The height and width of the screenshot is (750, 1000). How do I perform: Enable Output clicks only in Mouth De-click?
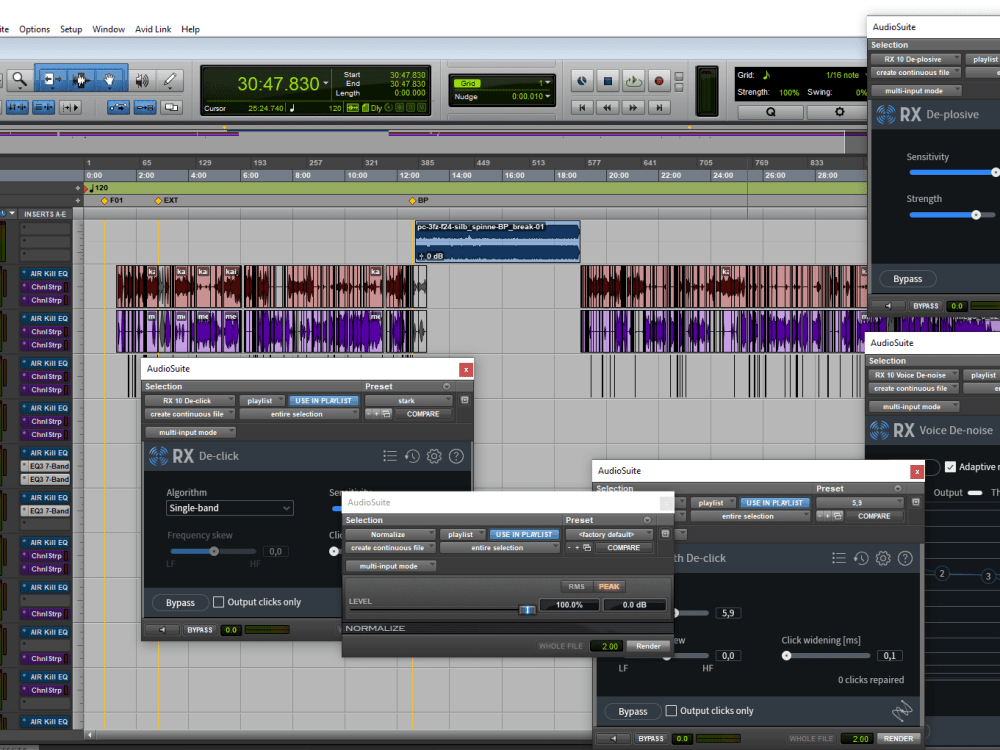[x=671, y=710]
